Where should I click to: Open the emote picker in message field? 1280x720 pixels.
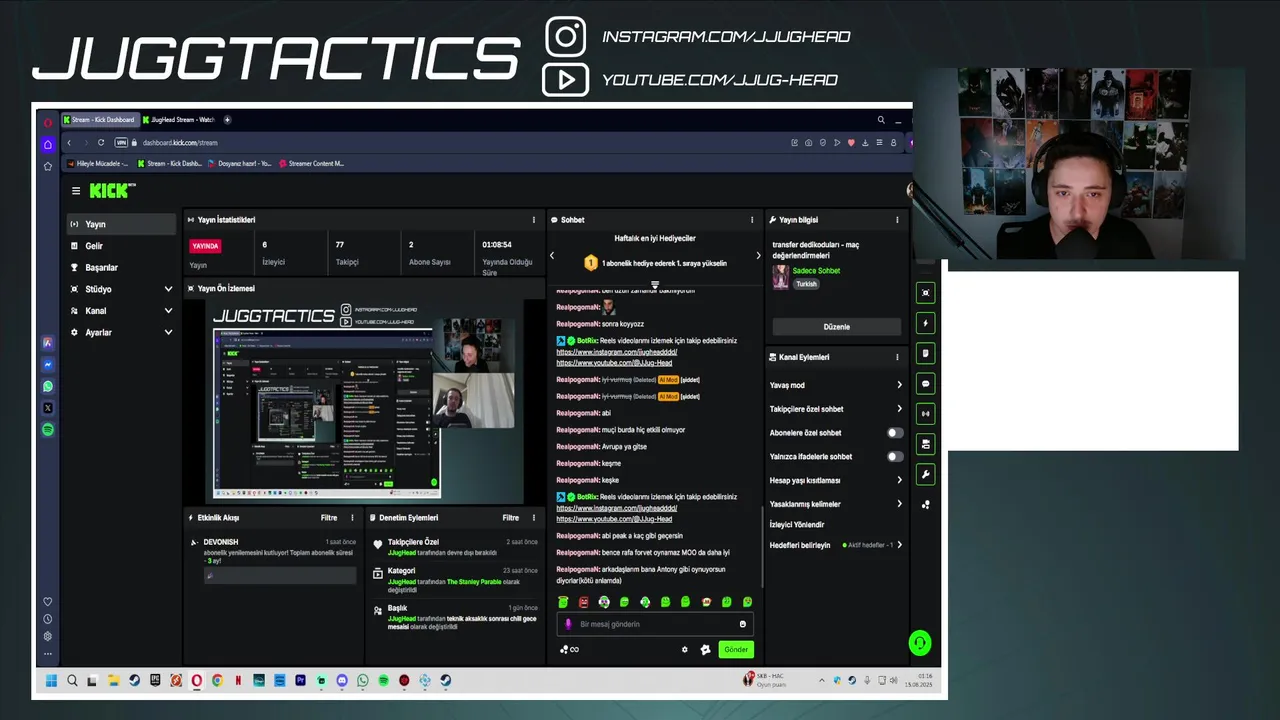point(742,624)
